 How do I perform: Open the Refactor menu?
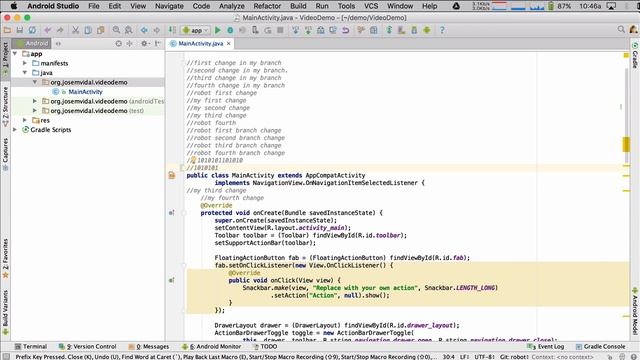tap(267, 6)
